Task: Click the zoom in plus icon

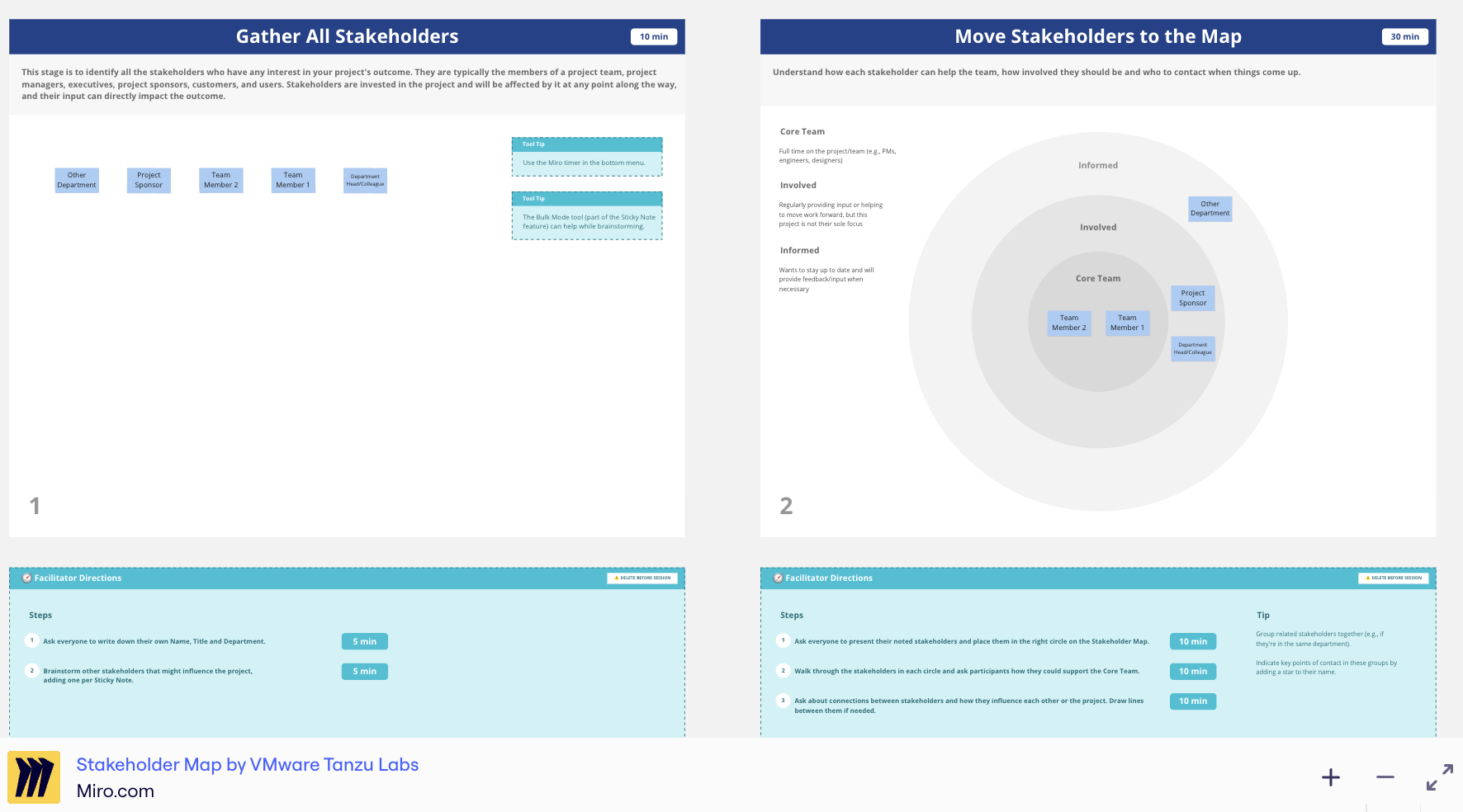Action: (1331, 777)
